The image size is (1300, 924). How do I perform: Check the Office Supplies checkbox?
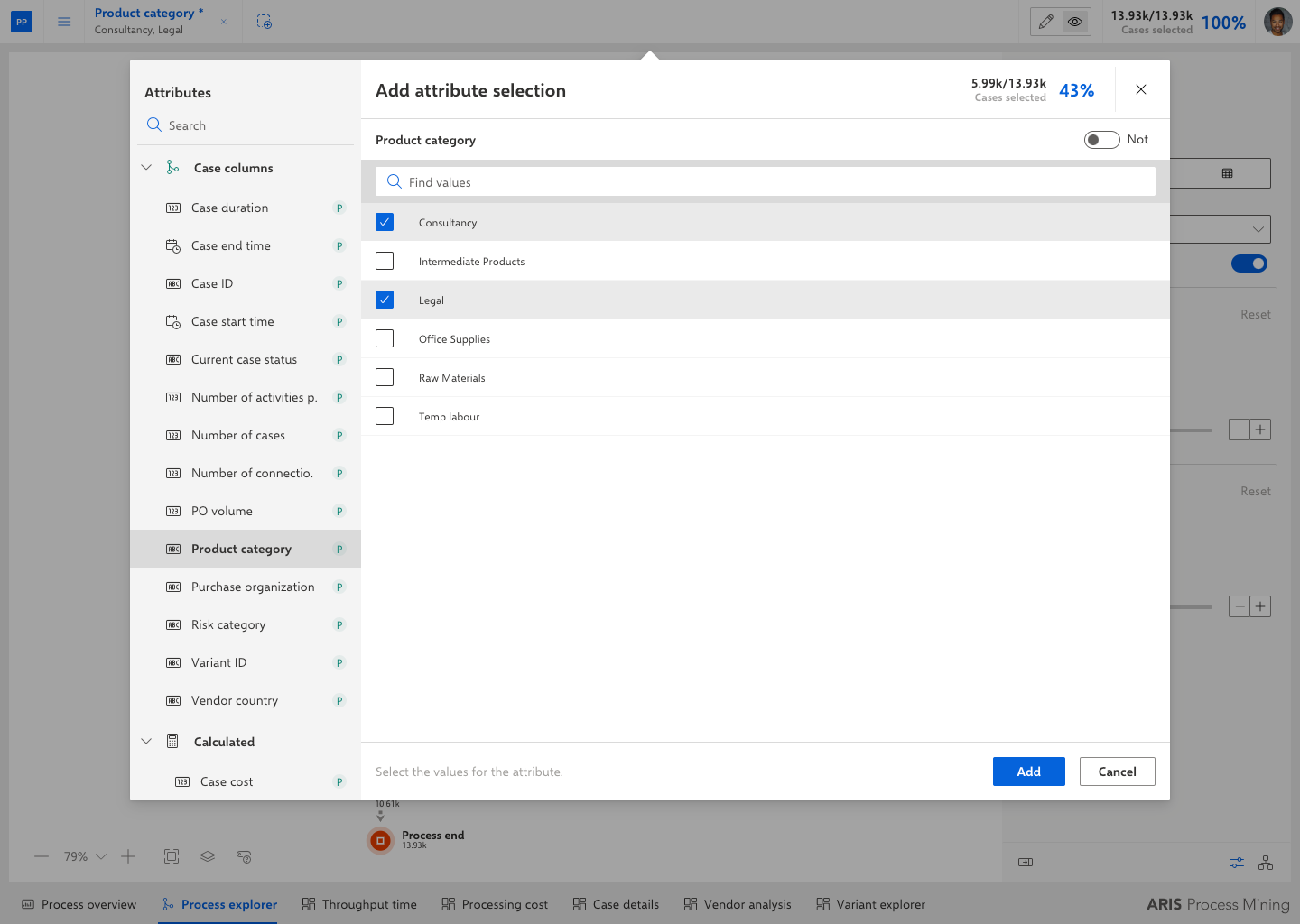point(385,338)
